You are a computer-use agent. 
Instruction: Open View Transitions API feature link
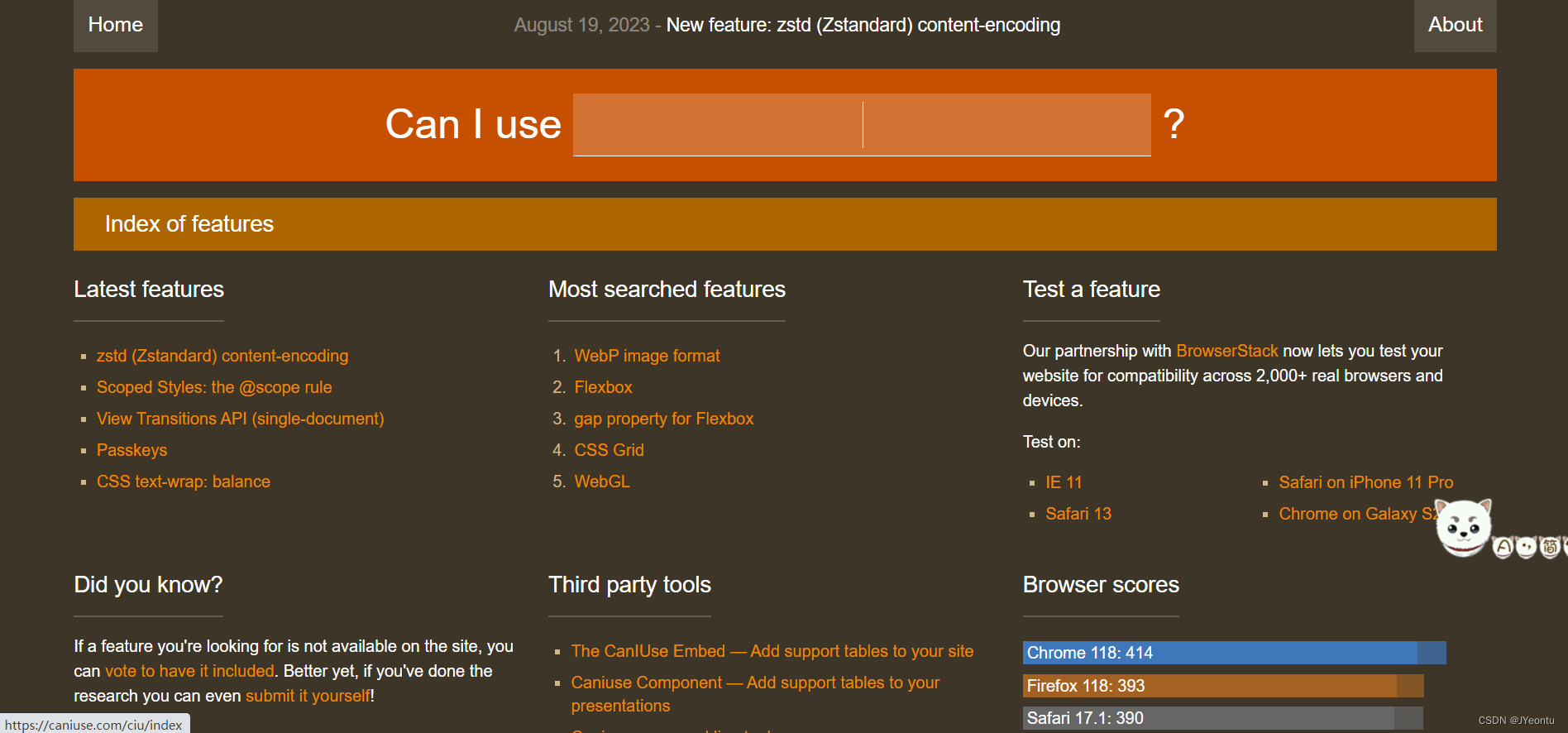click(240, 419)
